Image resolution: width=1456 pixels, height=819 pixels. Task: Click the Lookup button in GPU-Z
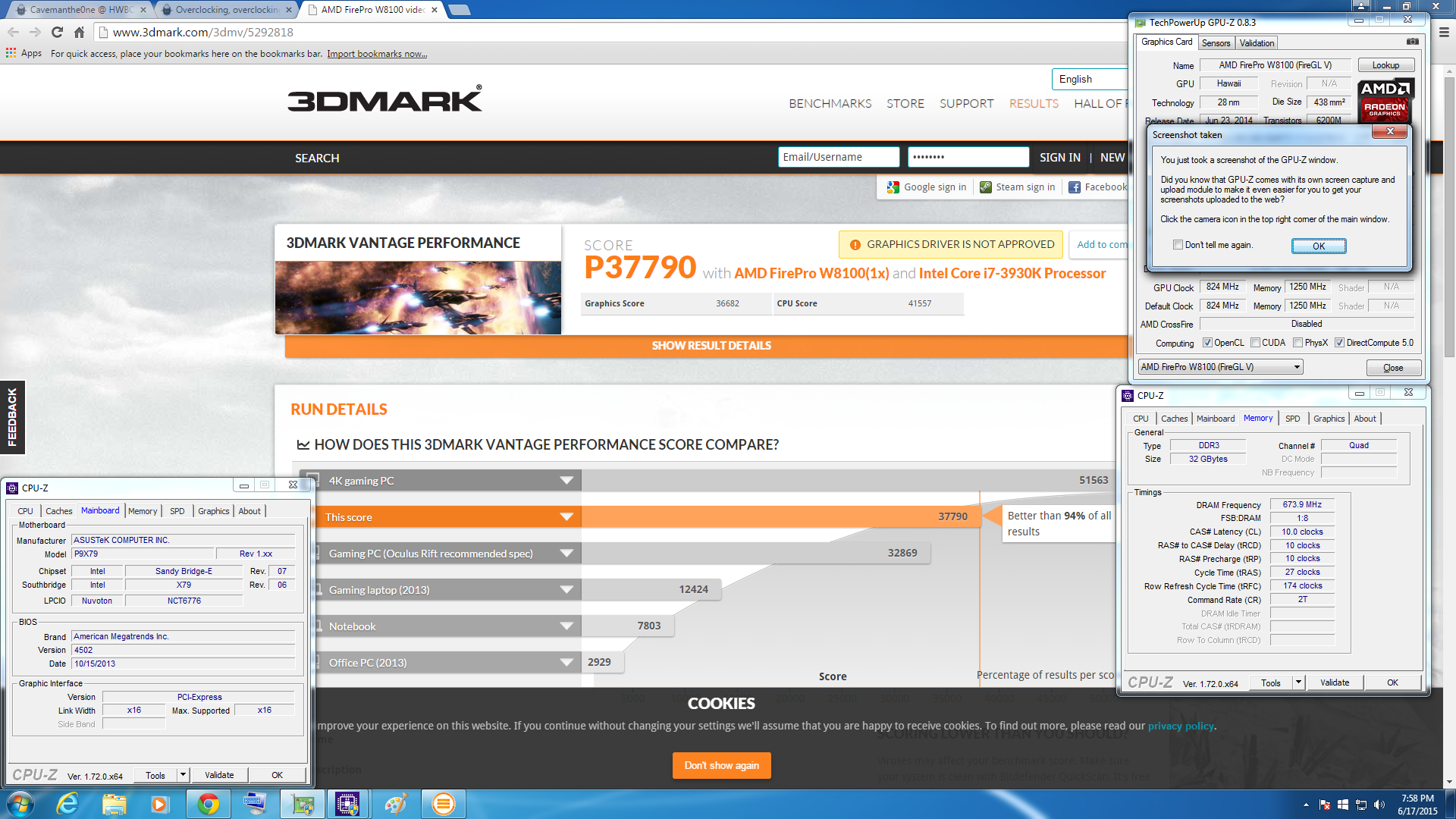click(1385, 65)
